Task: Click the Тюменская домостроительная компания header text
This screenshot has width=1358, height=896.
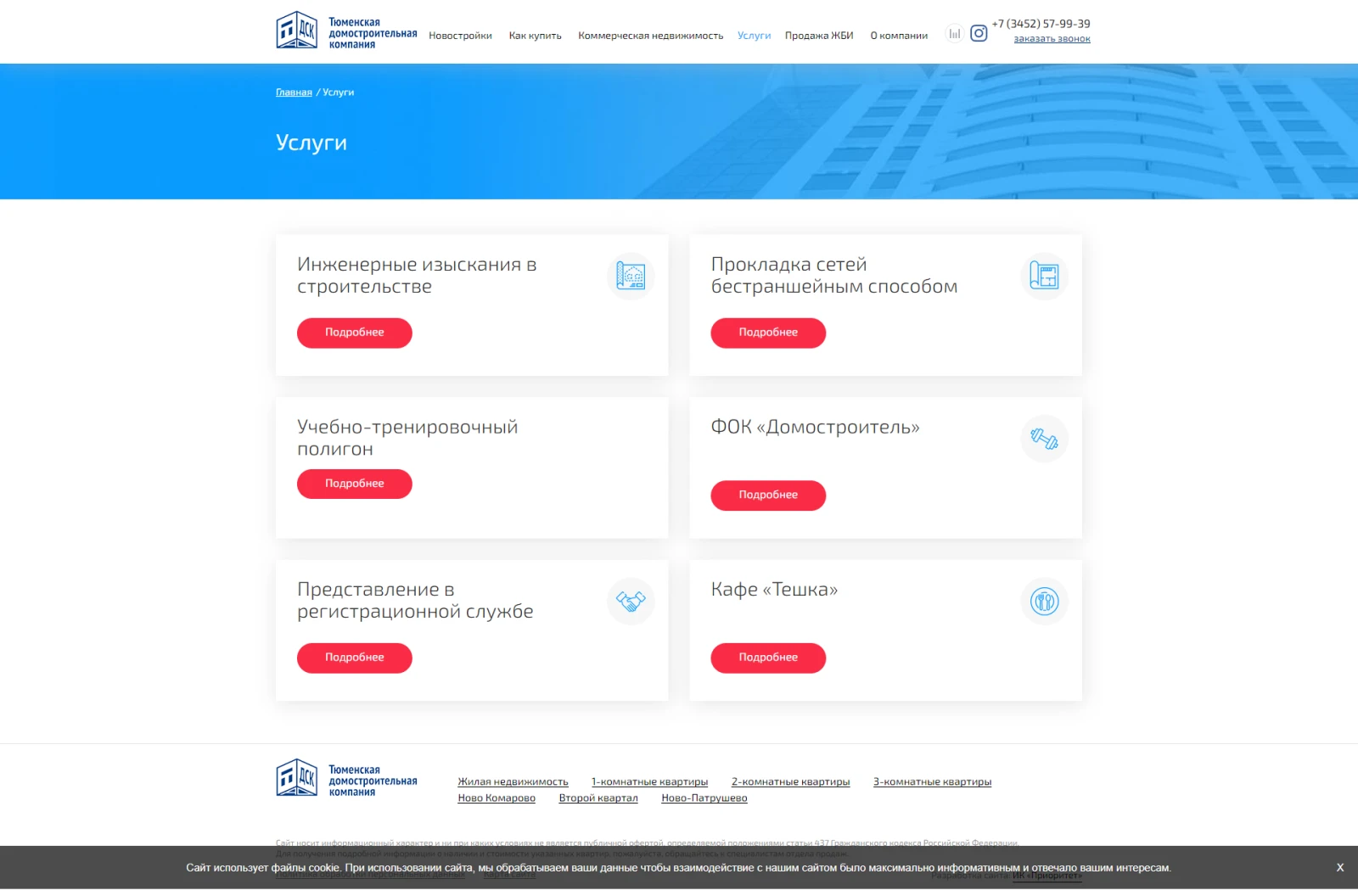Action: tap(373, 33)
